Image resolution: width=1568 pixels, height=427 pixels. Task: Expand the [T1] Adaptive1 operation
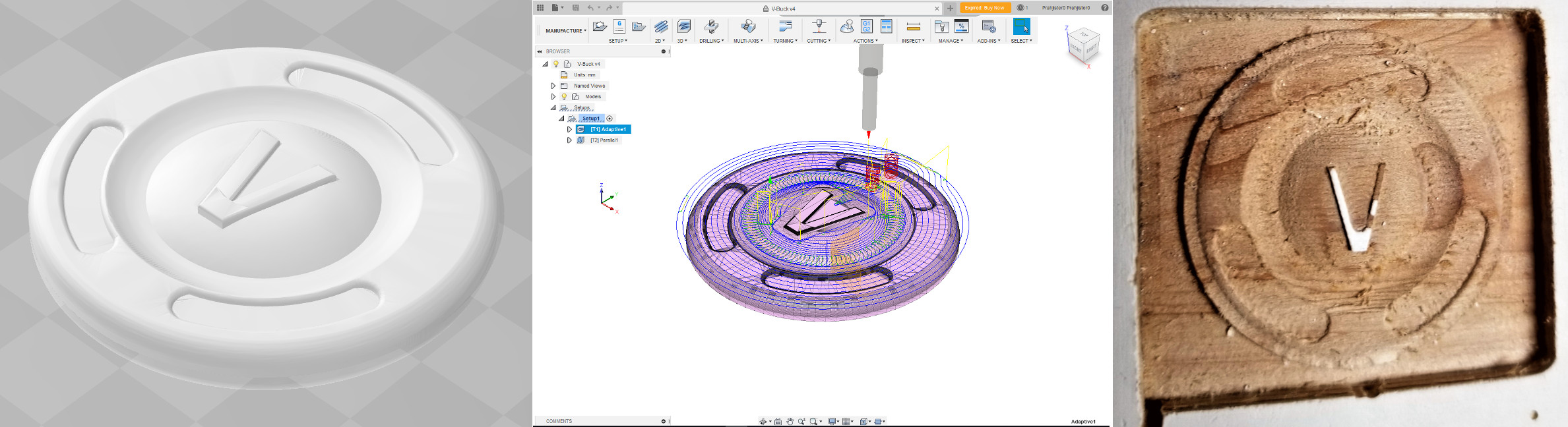pos(569,129)
